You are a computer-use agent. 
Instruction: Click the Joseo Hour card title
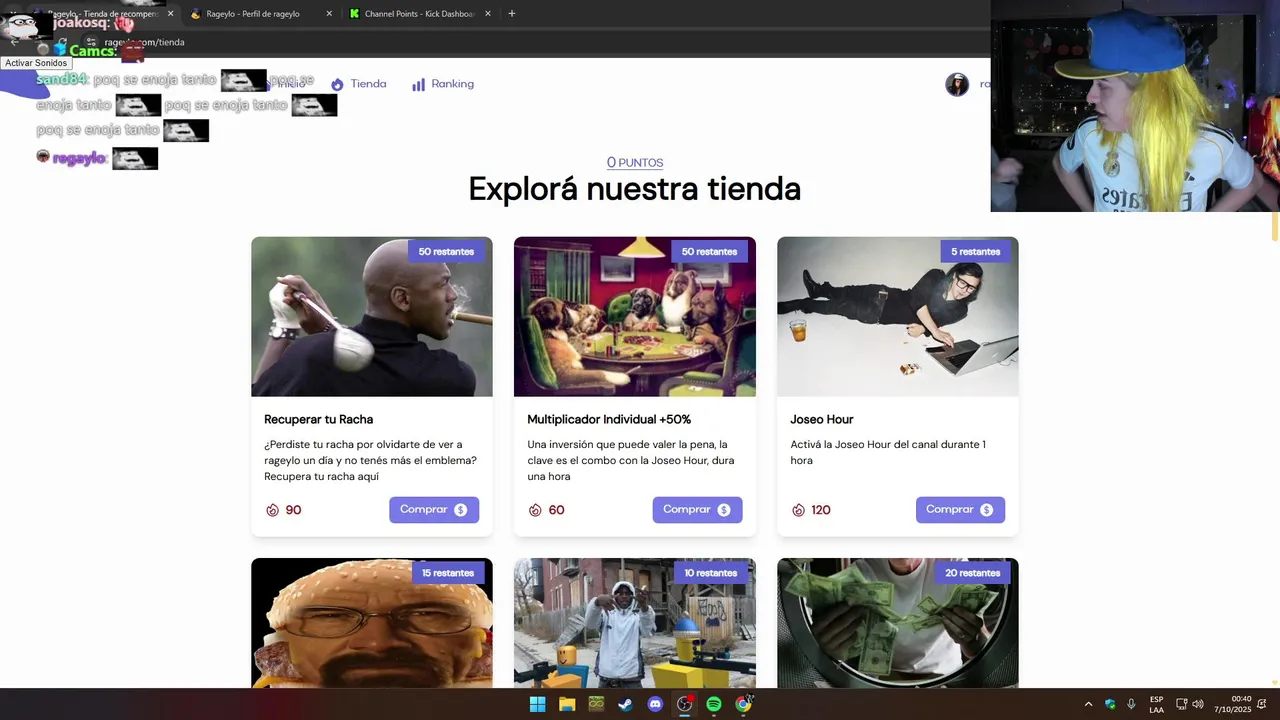click(822, 419)
